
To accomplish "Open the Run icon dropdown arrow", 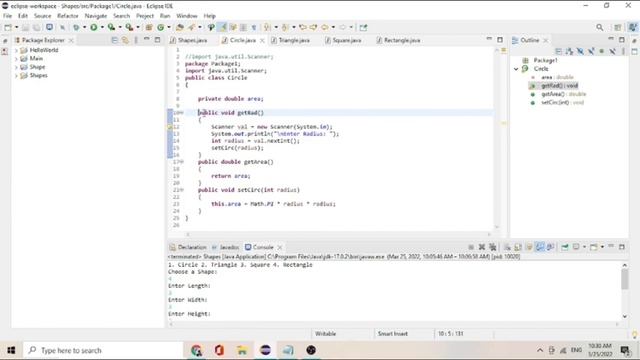I will [x=102, y=27].
